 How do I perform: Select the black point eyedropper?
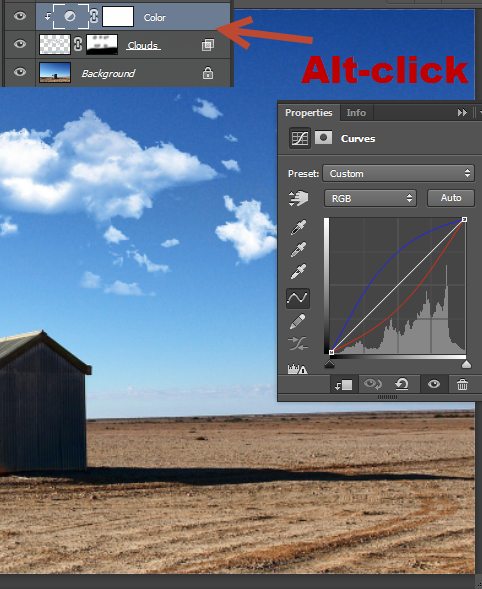[x=298, y=227]
